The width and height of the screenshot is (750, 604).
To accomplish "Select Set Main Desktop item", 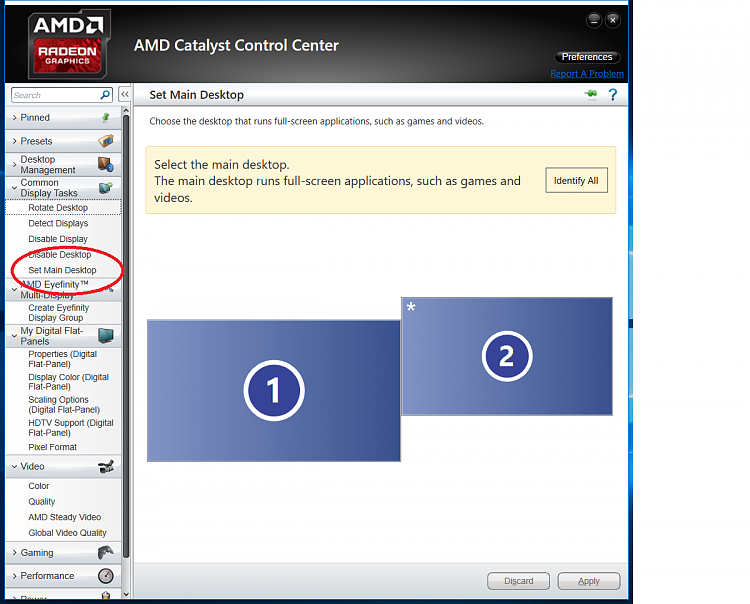I will (62, 270).
